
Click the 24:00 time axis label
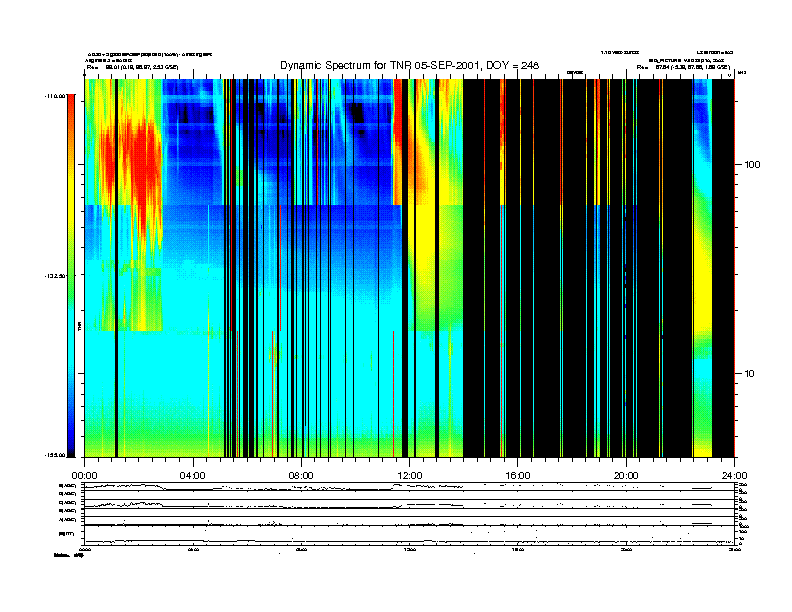(x=734, y=476)
